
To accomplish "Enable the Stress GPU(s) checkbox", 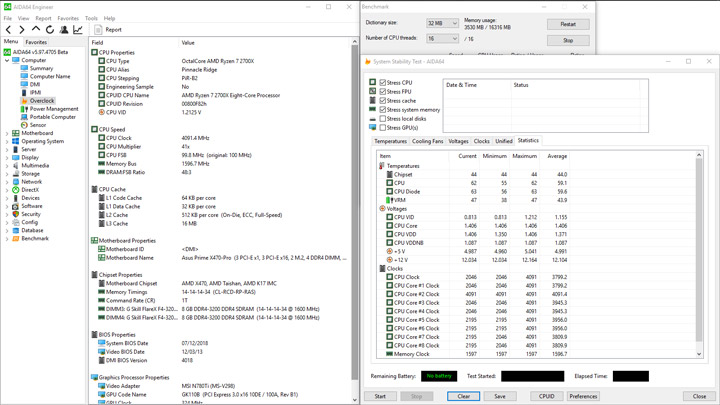I will pos(382,128).
